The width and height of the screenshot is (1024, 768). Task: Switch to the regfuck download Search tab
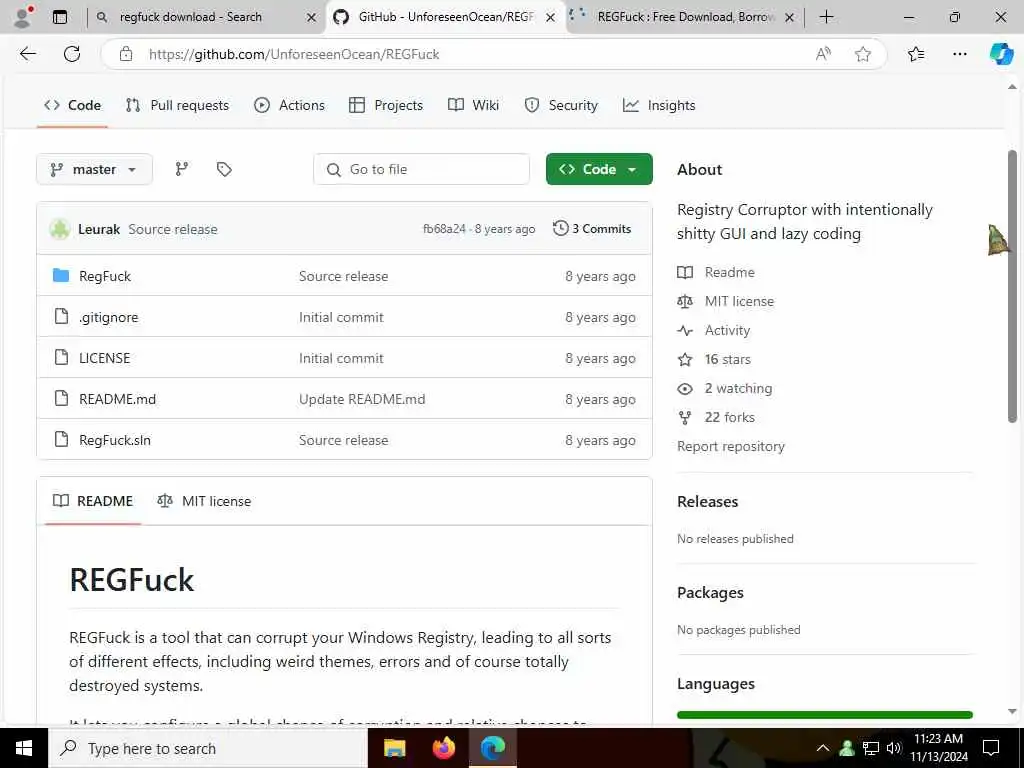pyautogui.click(x=190, y=17)
